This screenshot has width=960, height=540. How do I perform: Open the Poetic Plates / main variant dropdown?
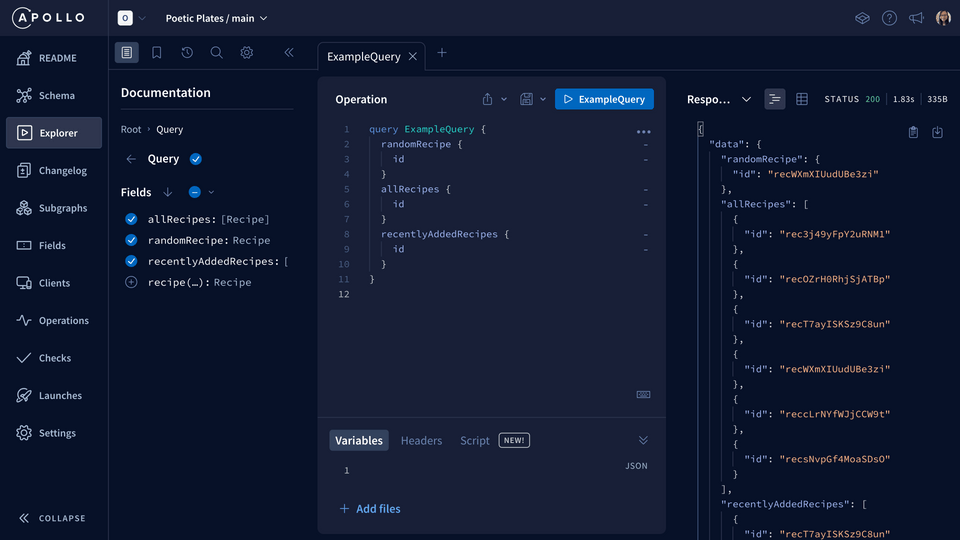(x=216, y=18)
